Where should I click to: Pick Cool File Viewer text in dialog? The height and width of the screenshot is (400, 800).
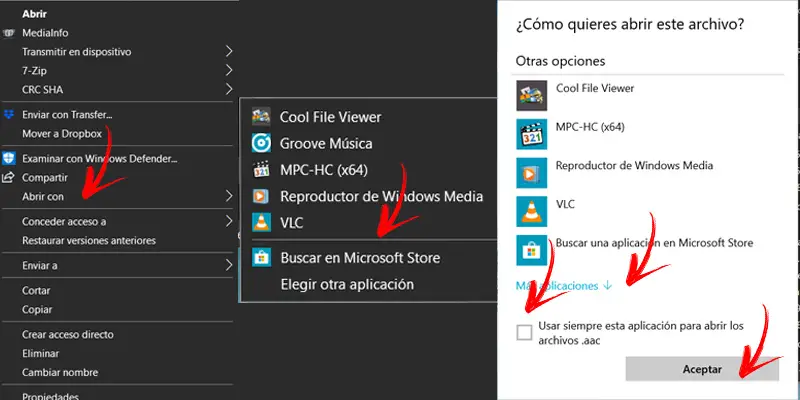tap(595, 88)
